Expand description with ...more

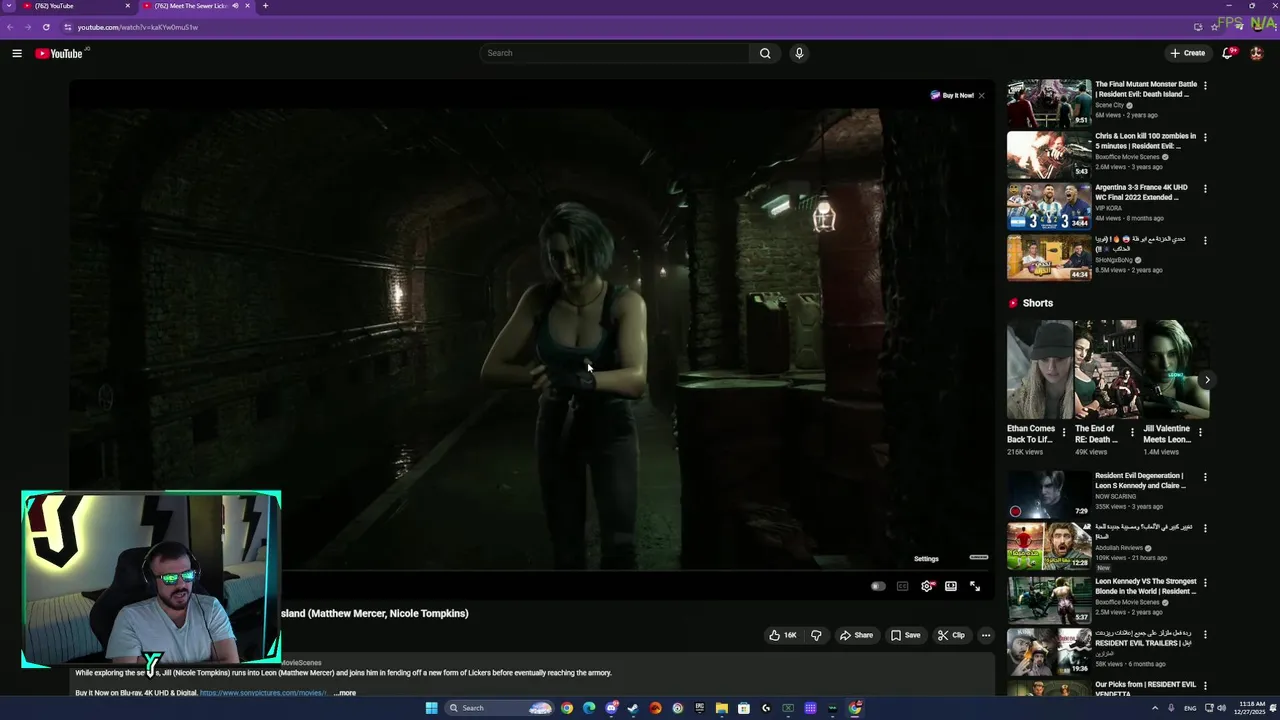point(345,693)
